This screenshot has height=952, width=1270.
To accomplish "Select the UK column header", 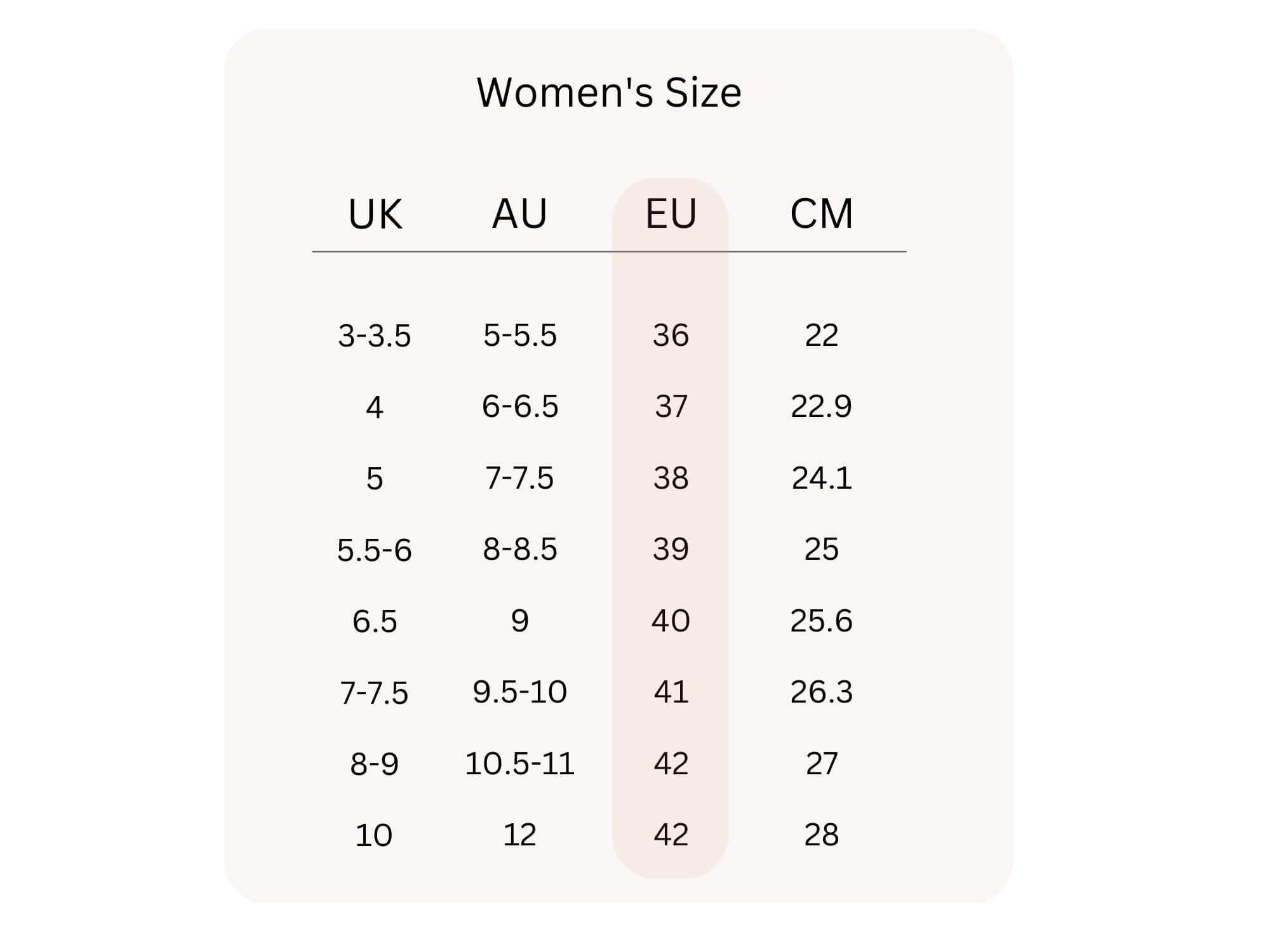I will [375, 214].
